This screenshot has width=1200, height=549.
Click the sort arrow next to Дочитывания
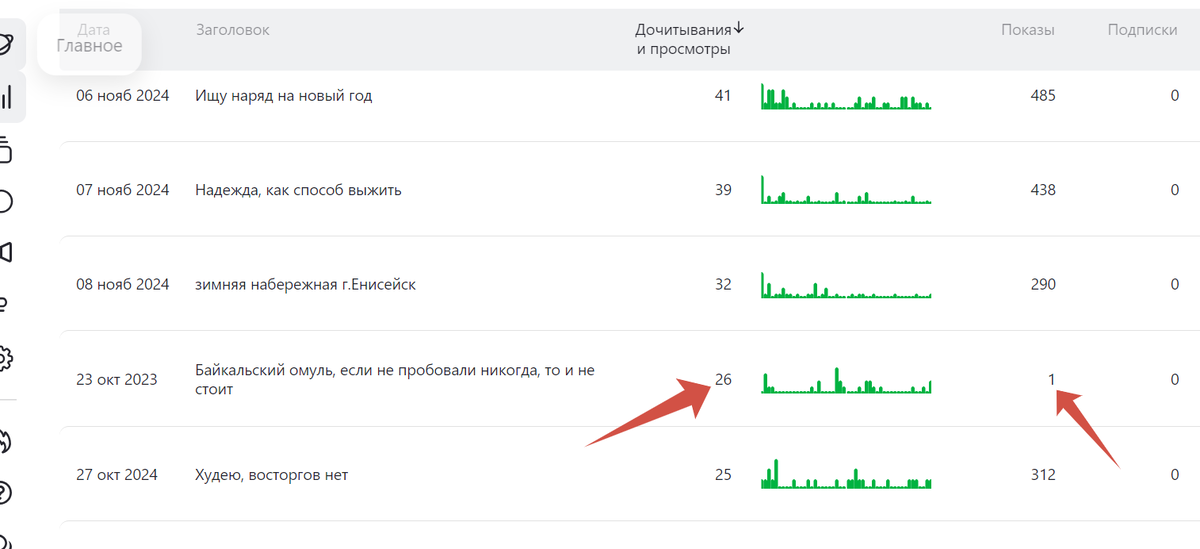pos(739,29)
